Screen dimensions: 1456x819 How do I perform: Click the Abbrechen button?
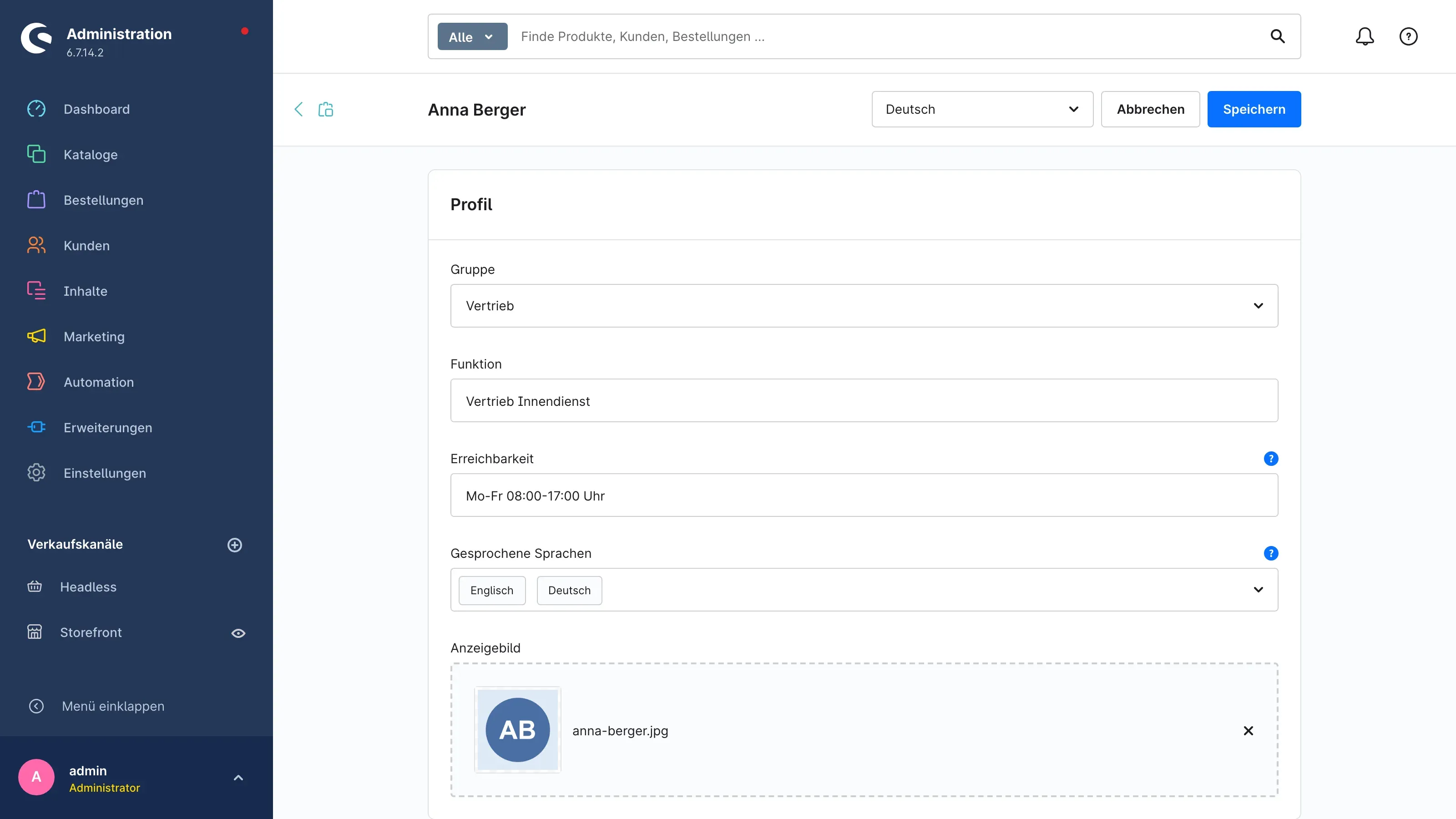1150,109
